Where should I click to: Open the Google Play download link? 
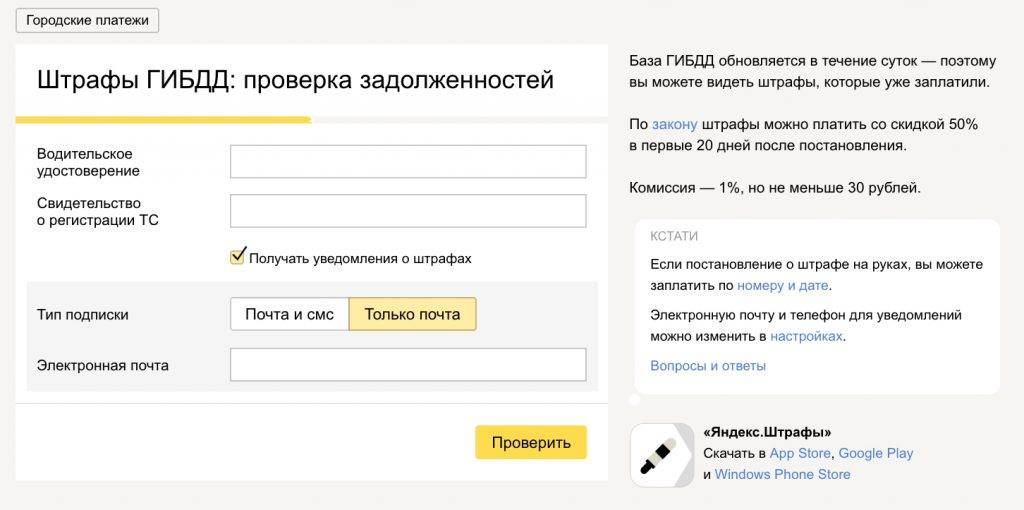click(x=876, y=453)
